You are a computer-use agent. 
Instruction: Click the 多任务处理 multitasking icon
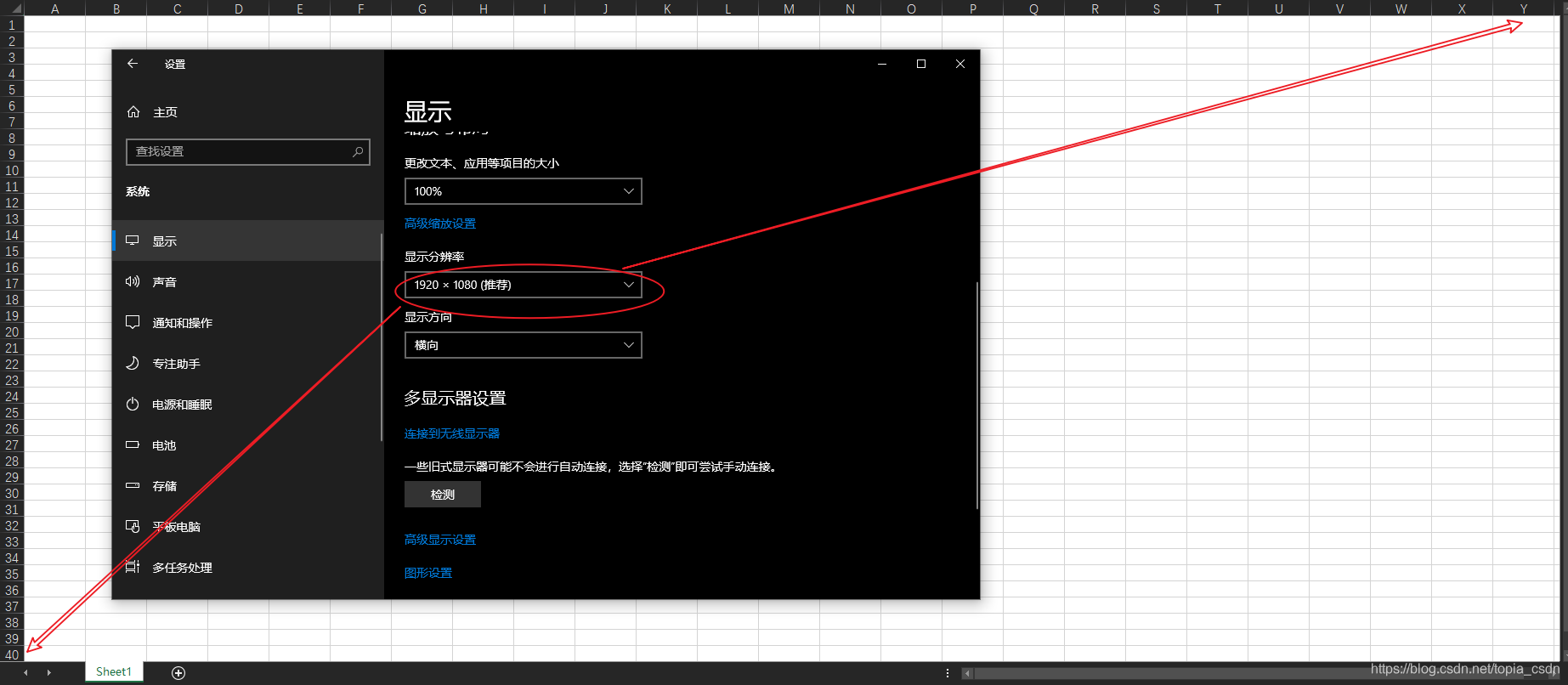[133, 567]
